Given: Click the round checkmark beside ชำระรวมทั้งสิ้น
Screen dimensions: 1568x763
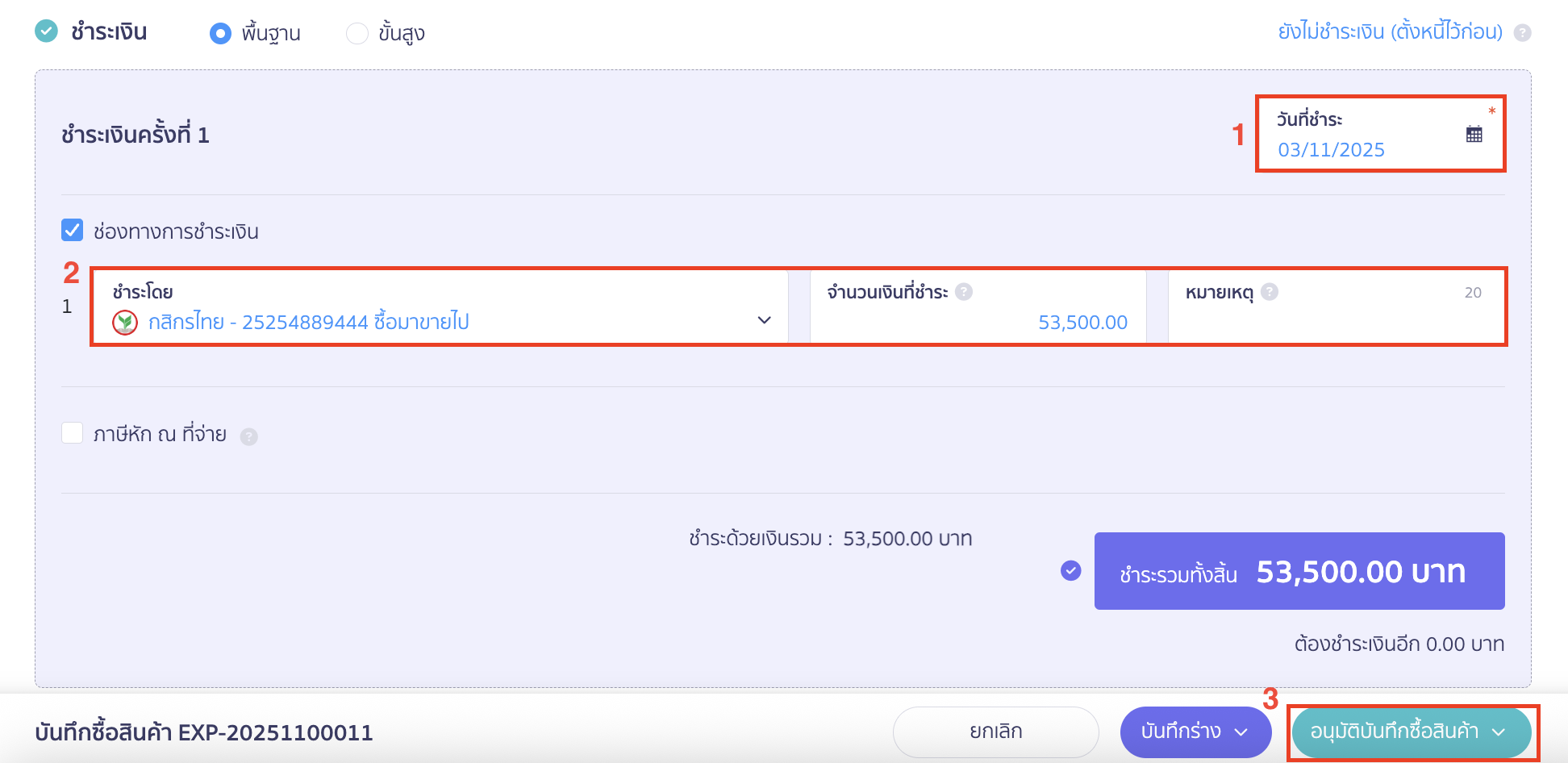Looking at the screenshot, I should pyautogui.click(x=1070, y=571).
